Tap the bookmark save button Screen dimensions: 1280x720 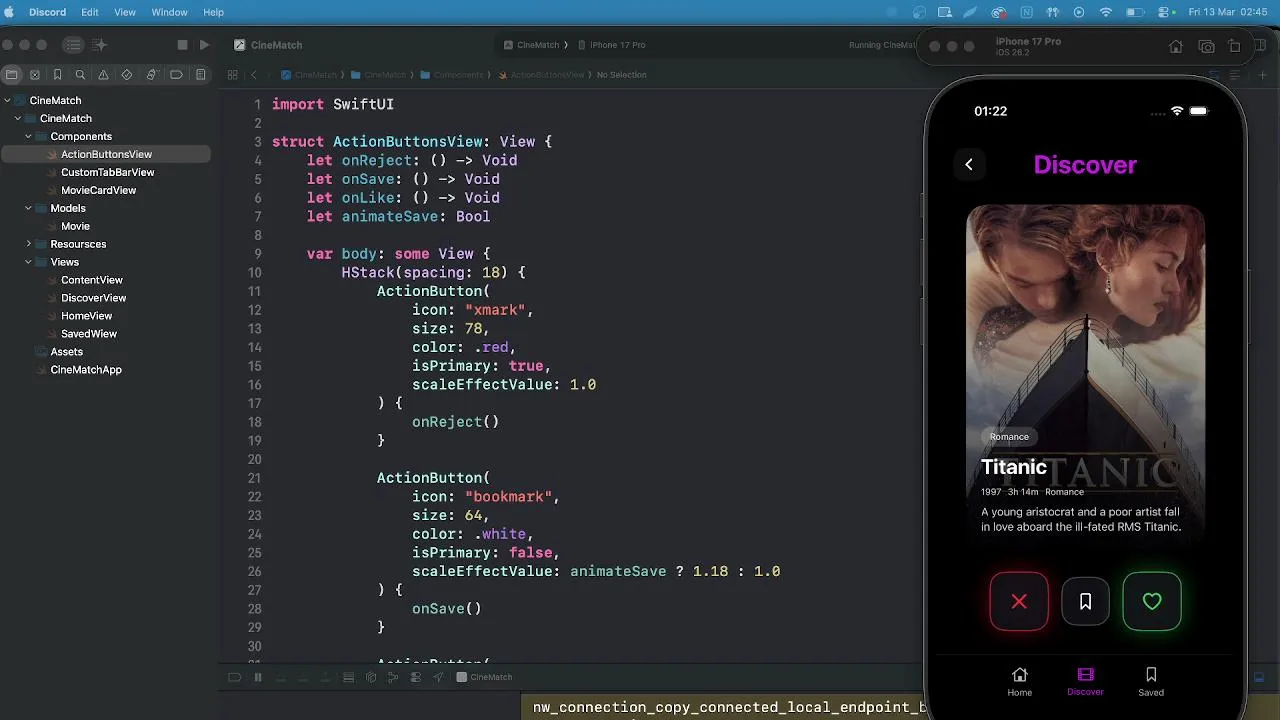(1085, 601)
